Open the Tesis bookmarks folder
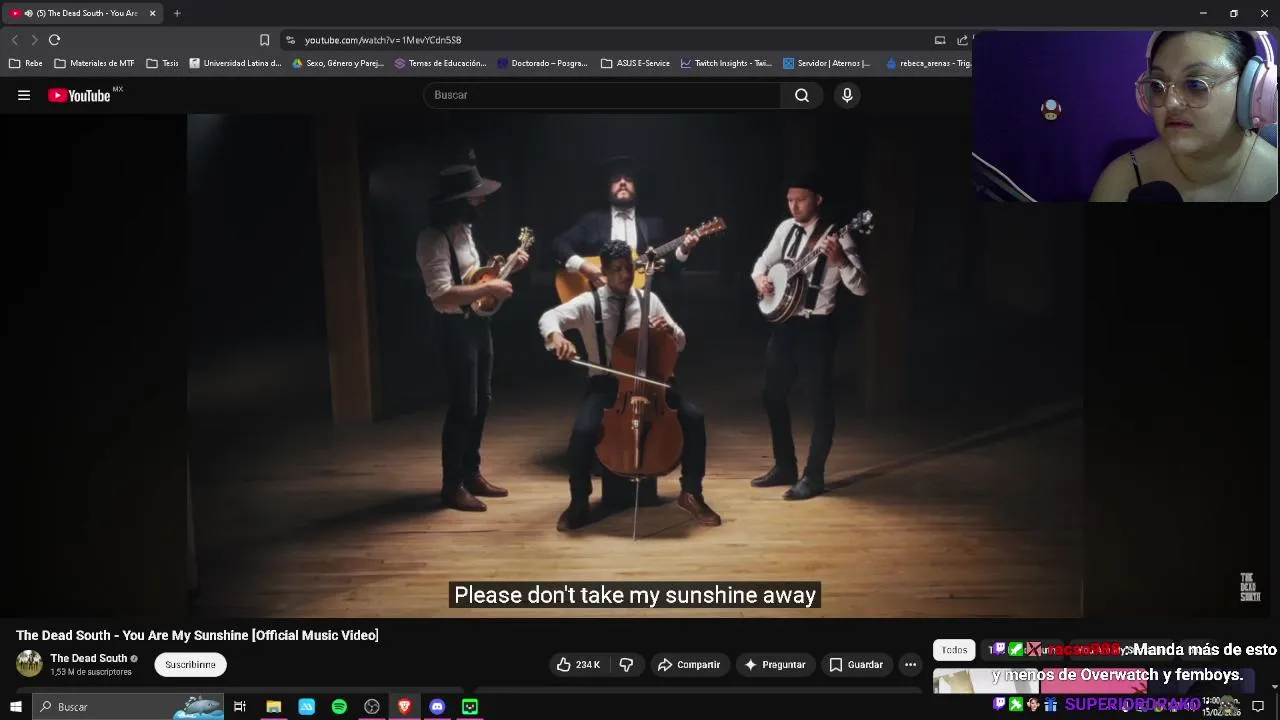 coord(162,63)
